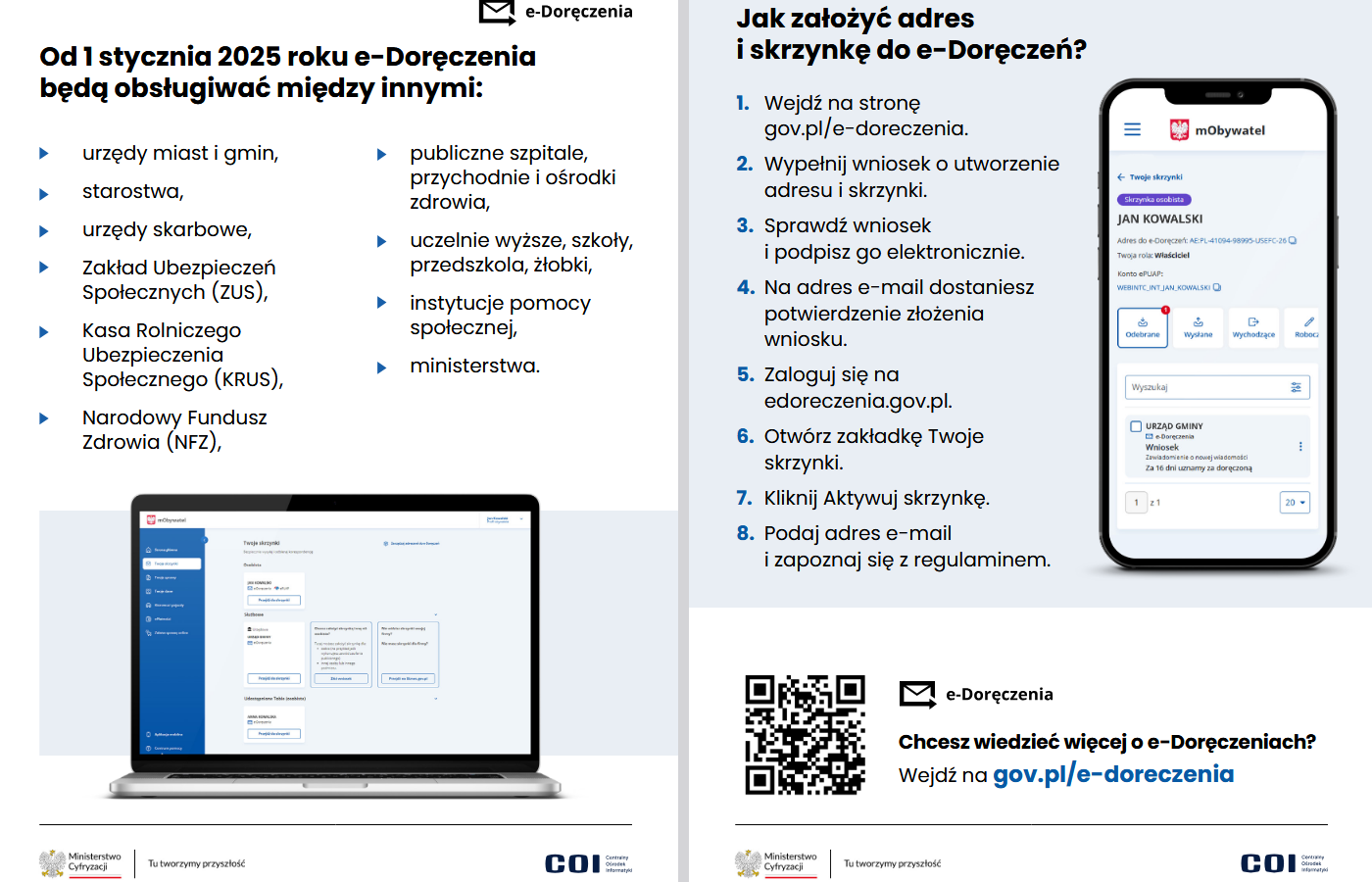
Task: Click the mObywatel eagle logo on phone
Action: coord(1179,129)
